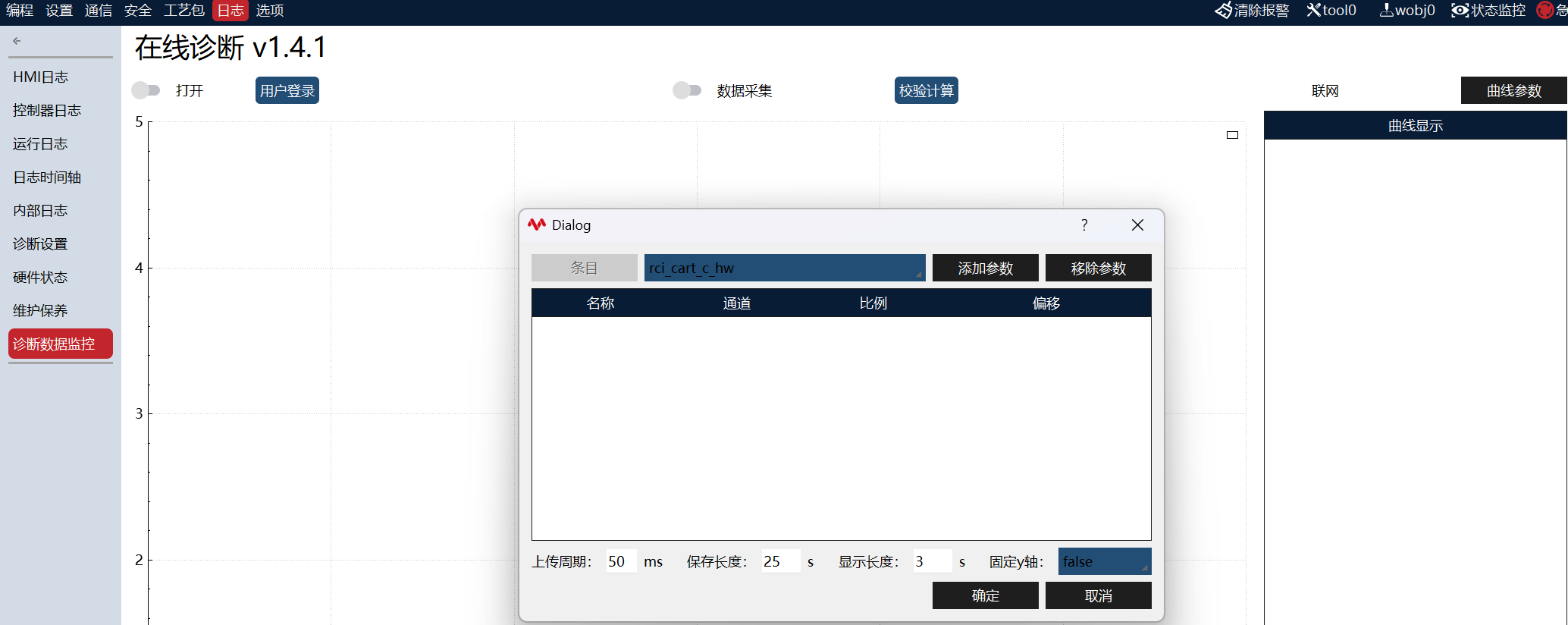The image size is (1568, 625).
Task: Open the 固定y轴 false dropdown
Action: point(1105,561)
